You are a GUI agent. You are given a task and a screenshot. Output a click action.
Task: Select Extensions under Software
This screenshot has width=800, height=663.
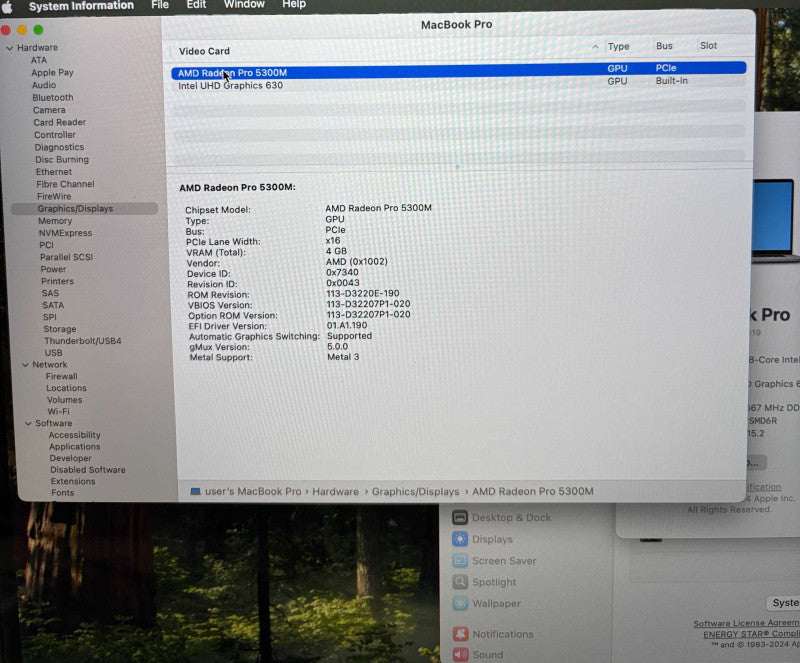point(72,482)
